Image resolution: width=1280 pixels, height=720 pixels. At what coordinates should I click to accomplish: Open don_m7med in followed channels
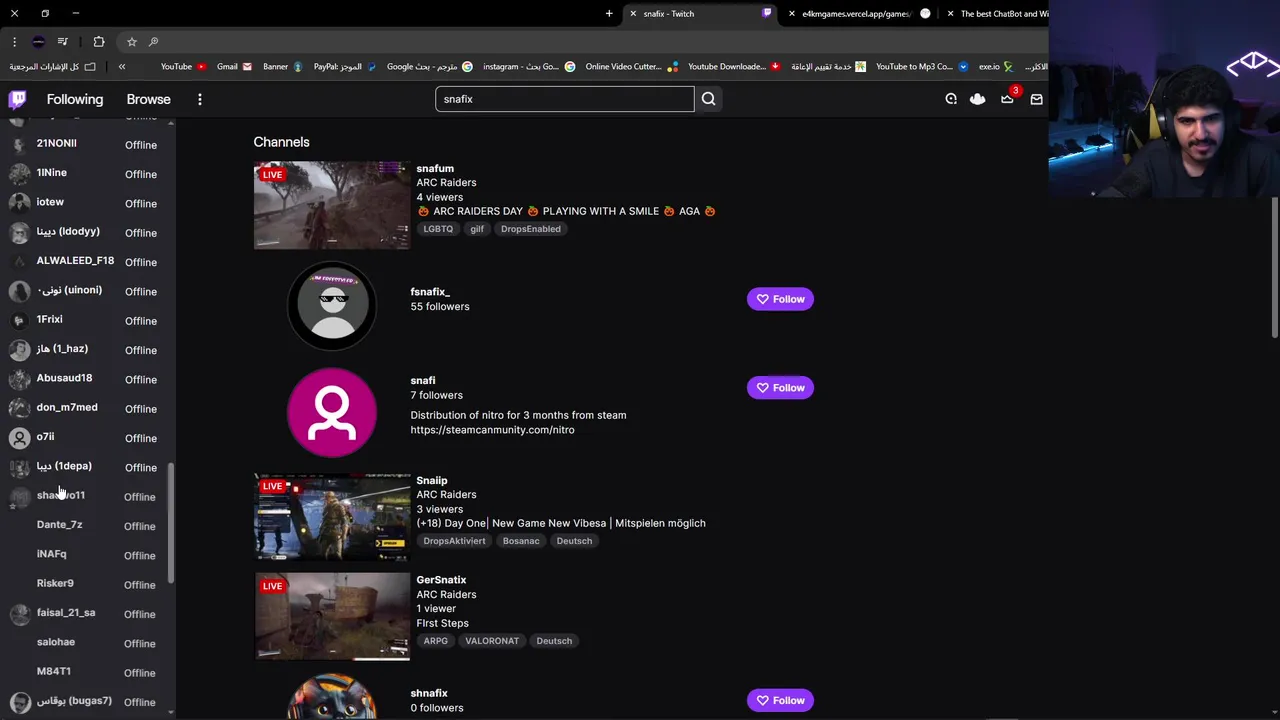87,408
